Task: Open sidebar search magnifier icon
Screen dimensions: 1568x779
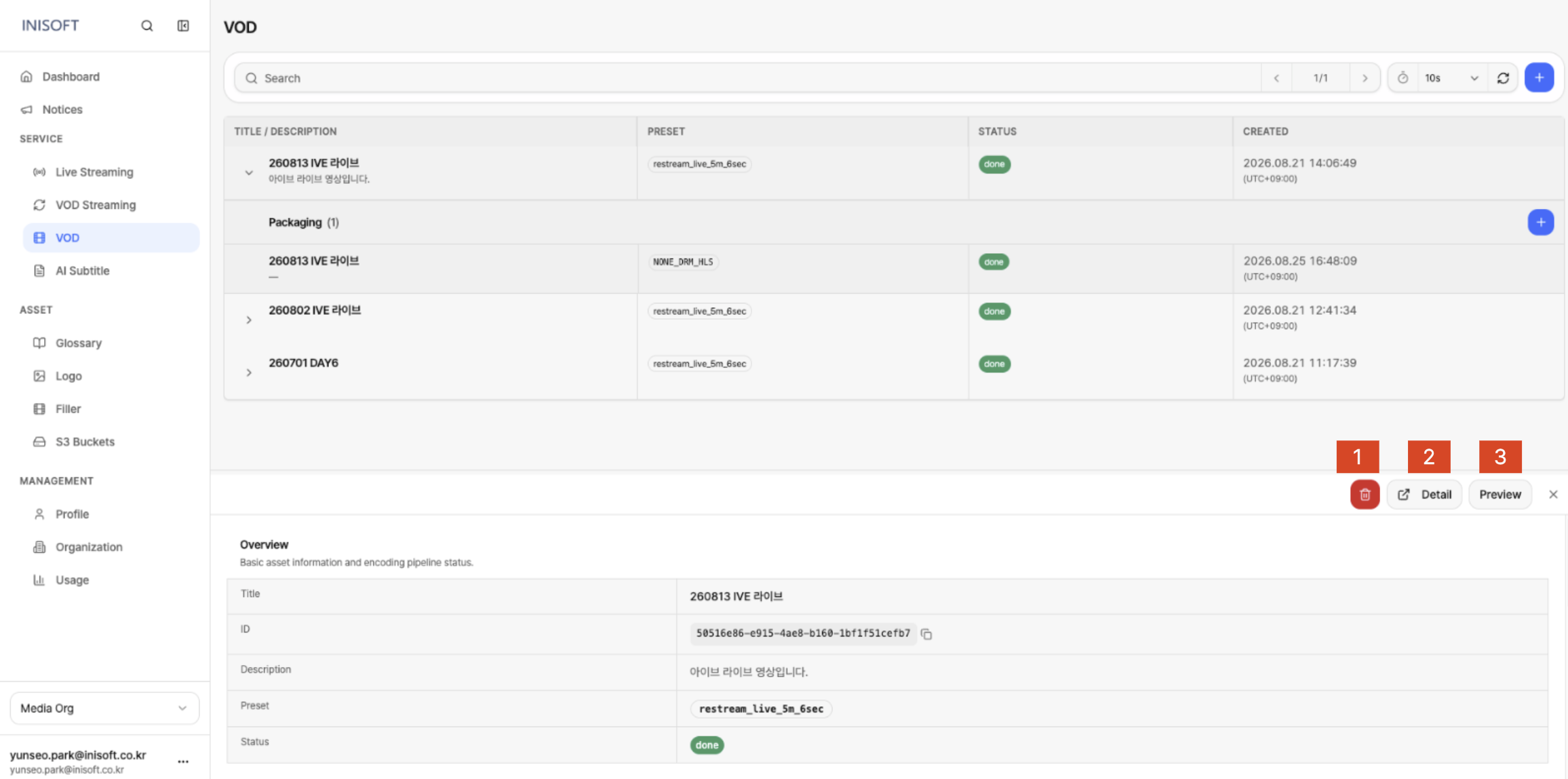Action: [x=146, y=26]
